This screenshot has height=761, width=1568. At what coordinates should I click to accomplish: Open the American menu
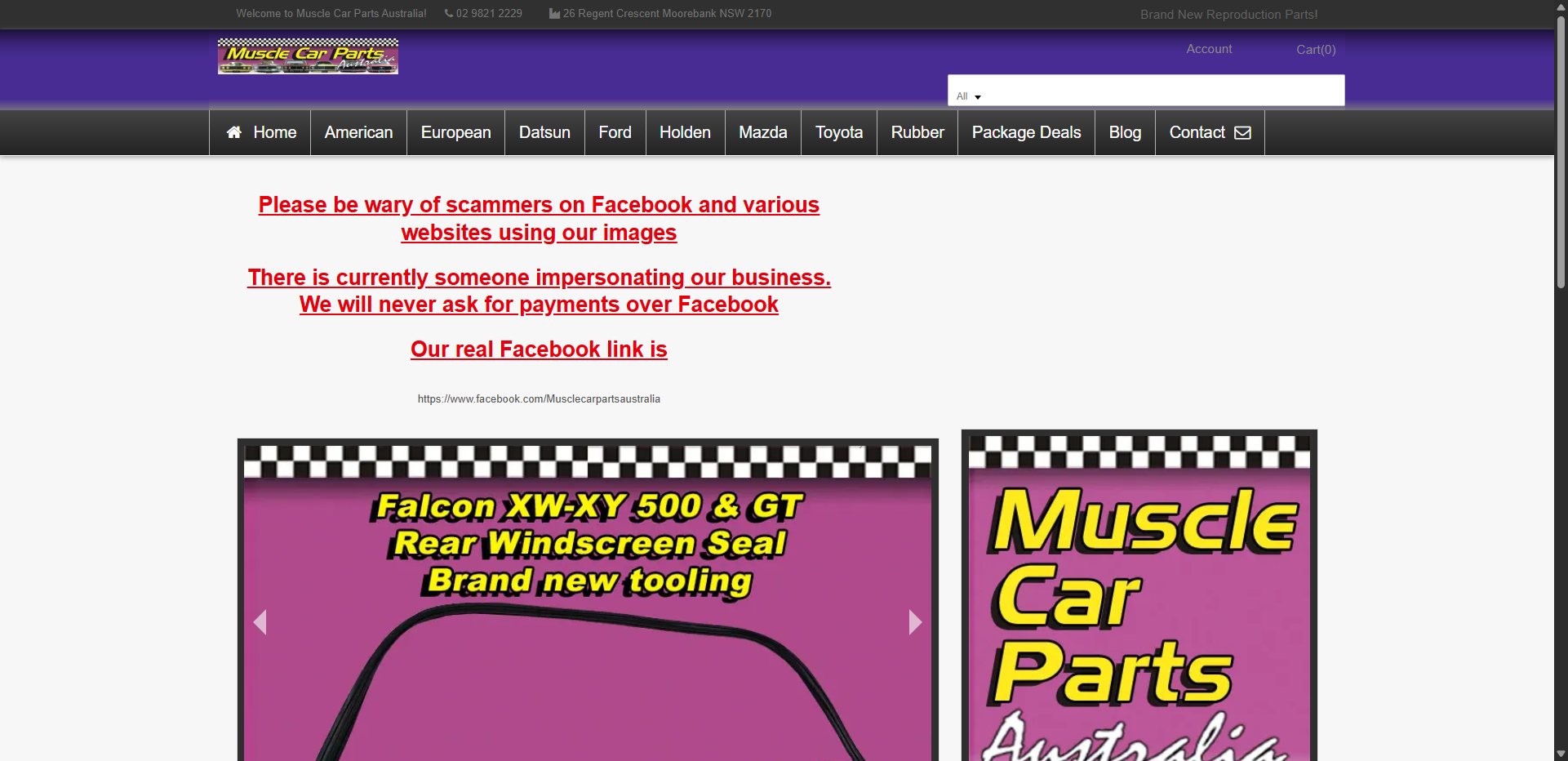click(358, 132)
